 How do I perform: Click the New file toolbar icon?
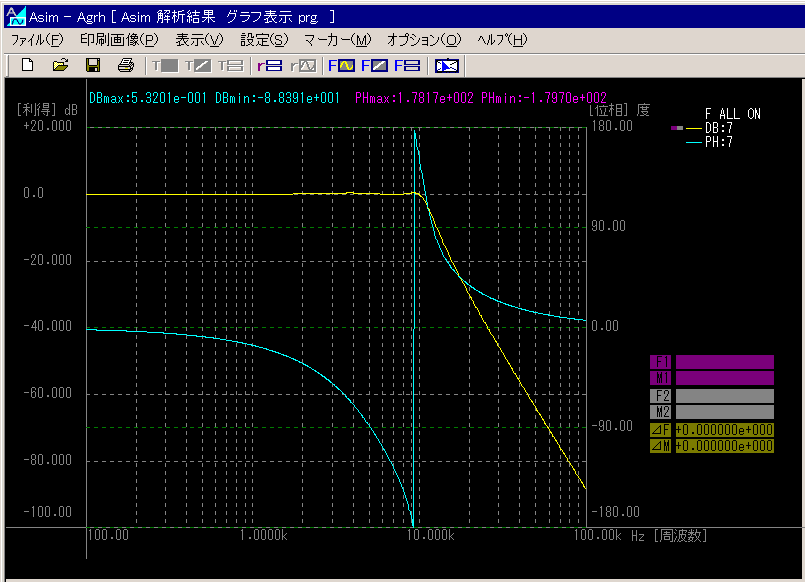tap(27, 66)
